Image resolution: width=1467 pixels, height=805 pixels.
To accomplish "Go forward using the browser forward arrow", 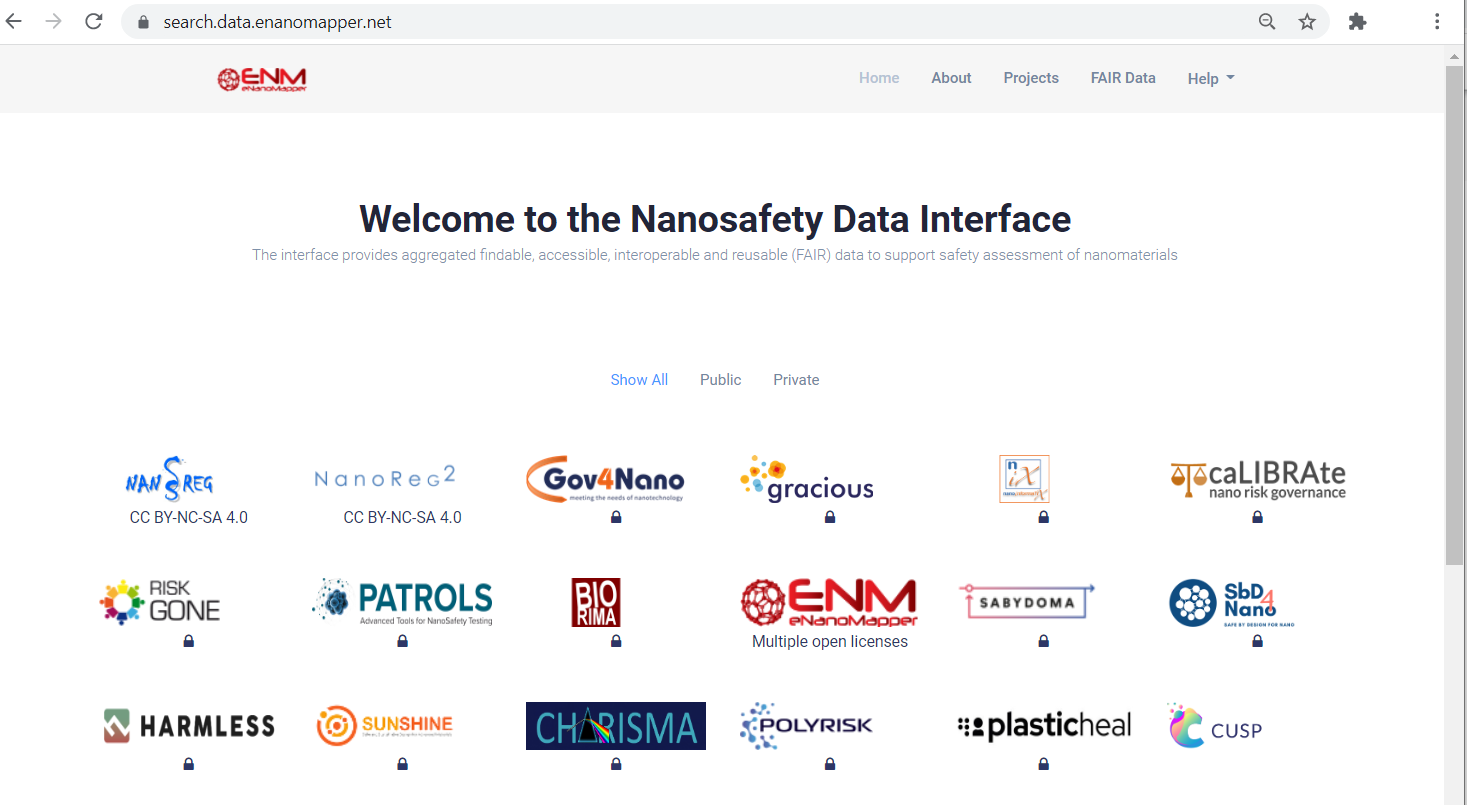I will tap(54, 21).
